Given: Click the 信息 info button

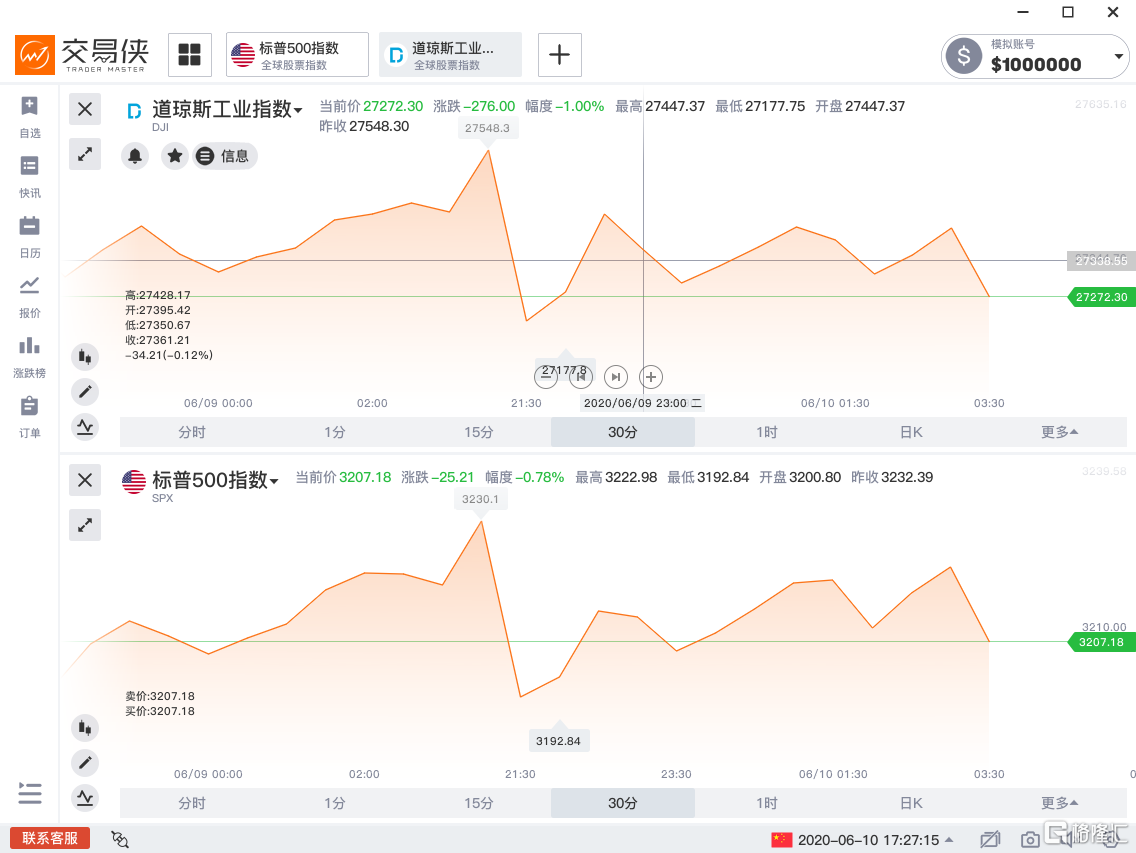Looking at the screenshot, I should click(225, 156).
